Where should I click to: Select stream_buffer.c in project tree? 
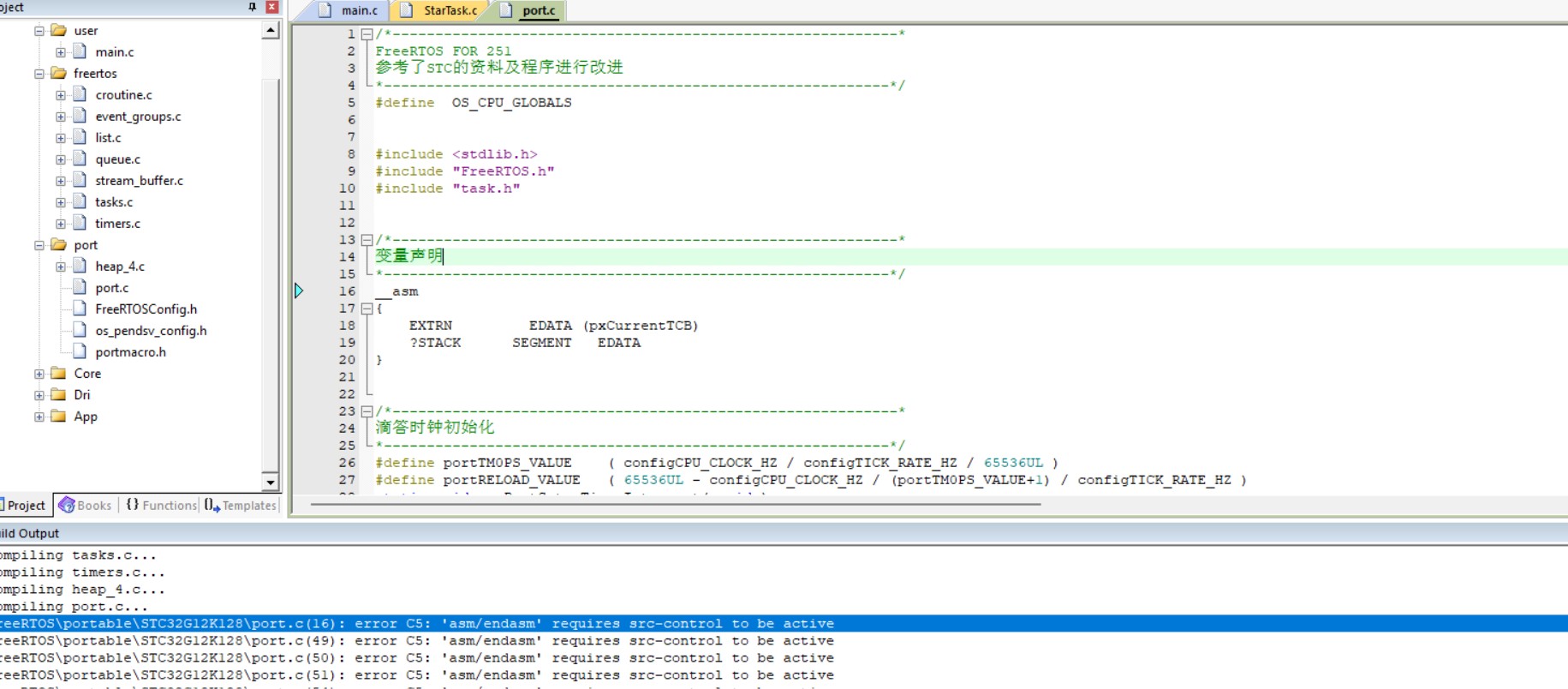139,181
